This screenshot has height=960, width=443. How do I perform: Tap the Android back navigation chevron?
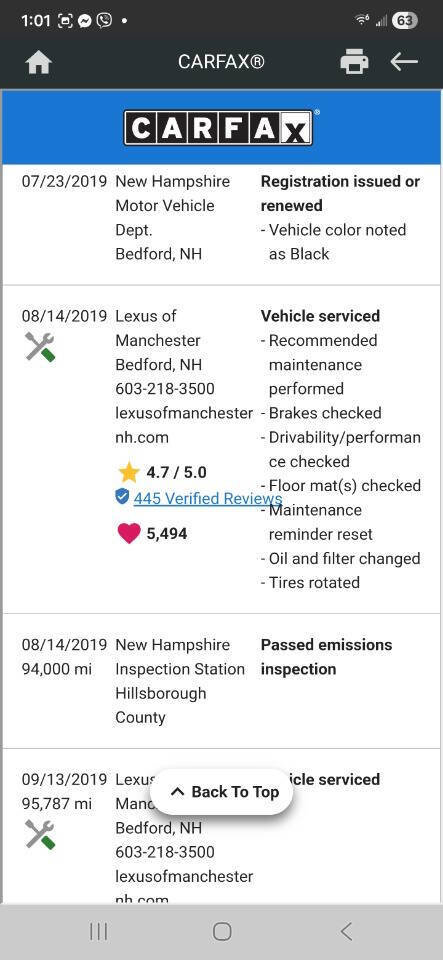[x=346, y=932]
